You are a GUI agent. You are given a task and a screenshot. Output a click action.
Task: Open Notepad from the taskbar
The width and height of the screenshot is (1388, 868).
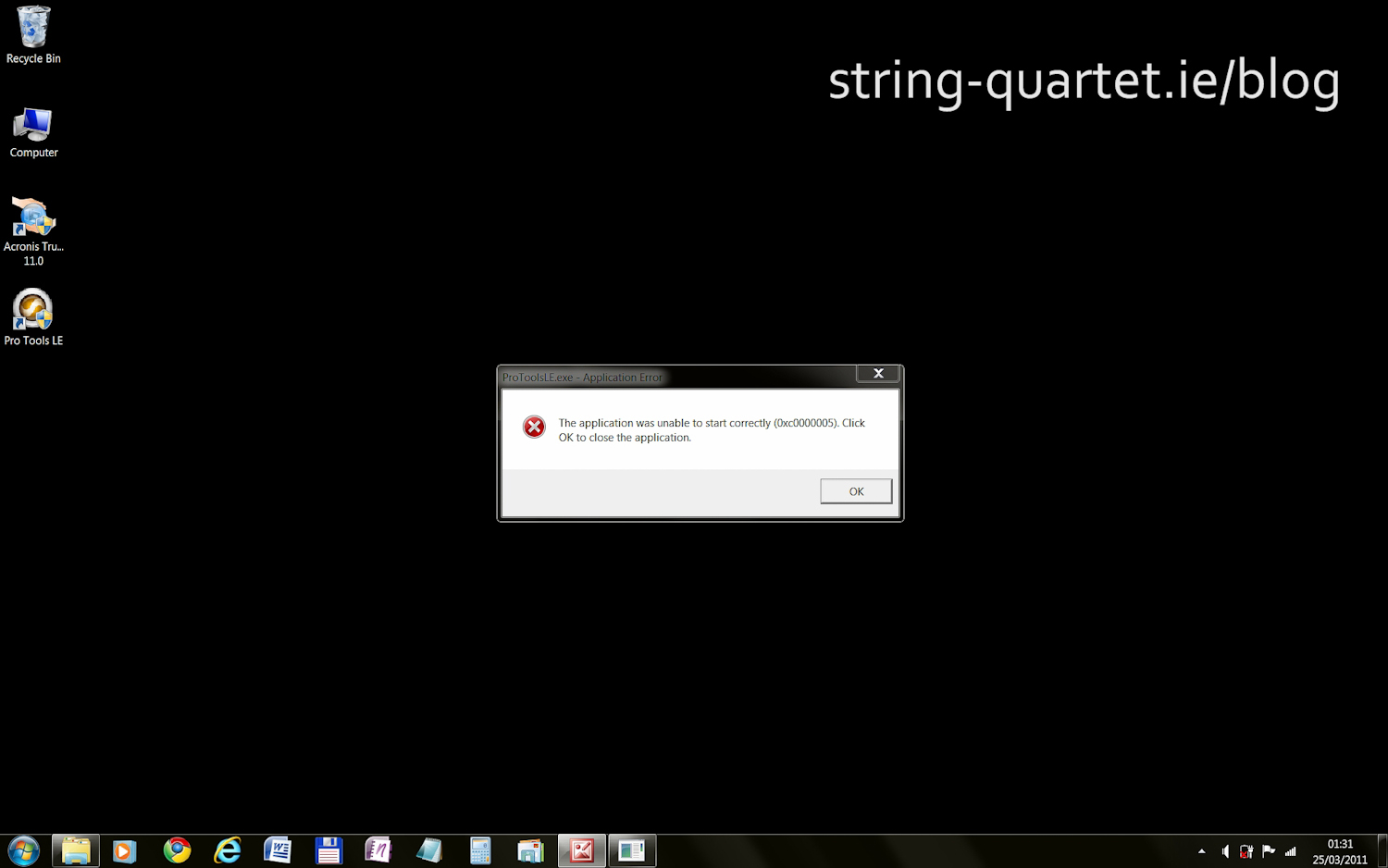click(429, 850)
